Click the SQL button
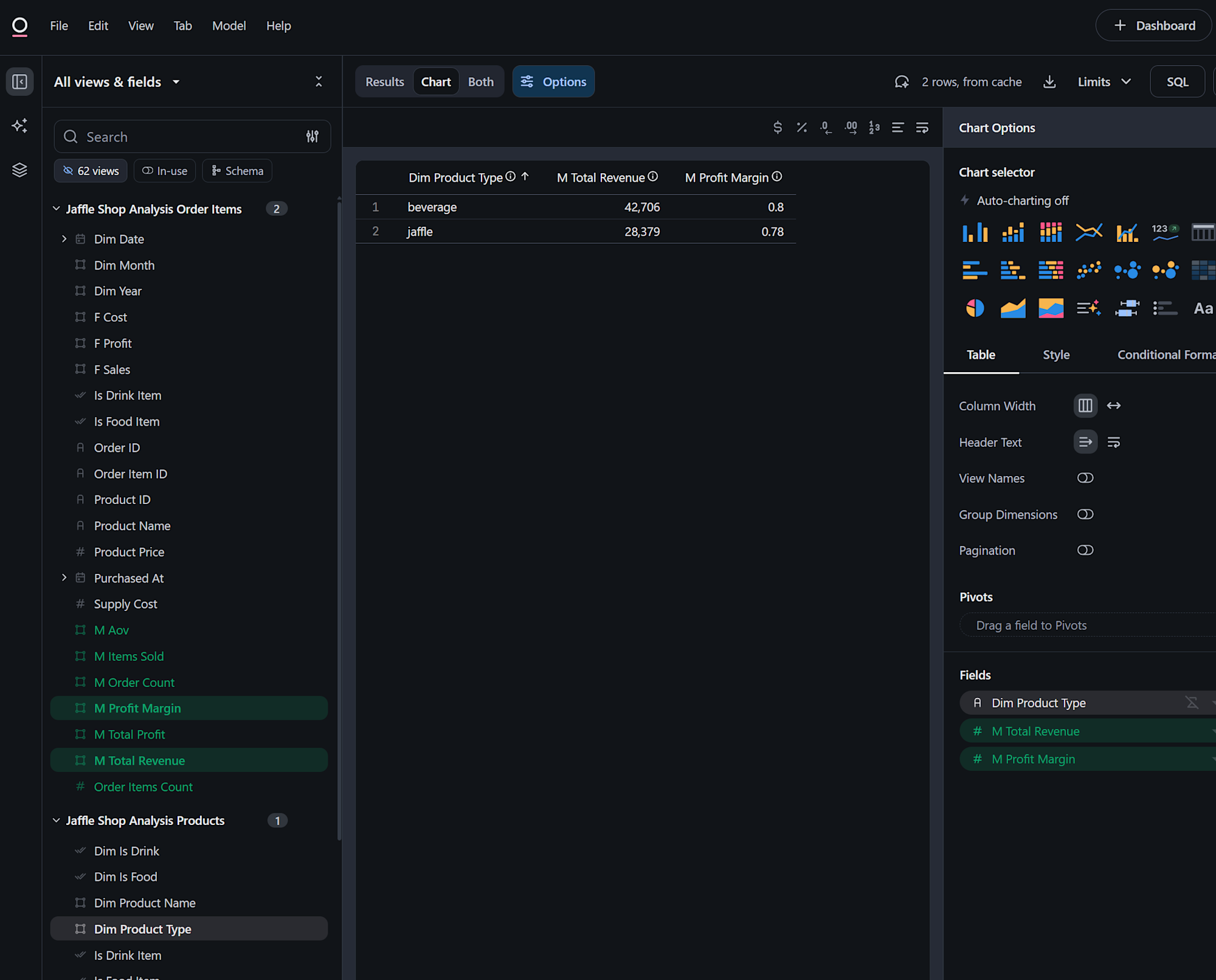Viewport: 1216px width, 980px height. [x=1176, y=82]
